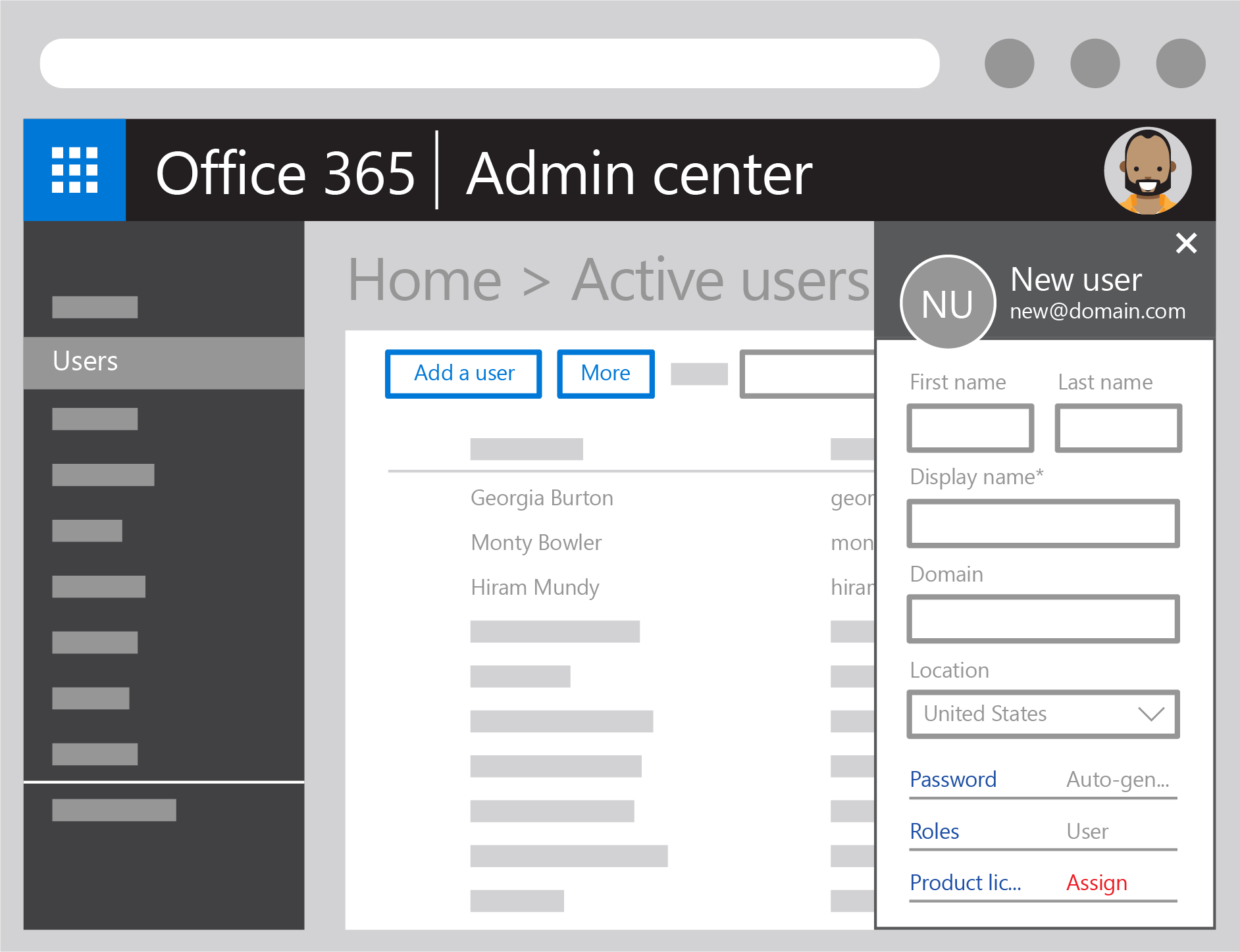
Task: Click the browser address bar
Action: point(490,63)
